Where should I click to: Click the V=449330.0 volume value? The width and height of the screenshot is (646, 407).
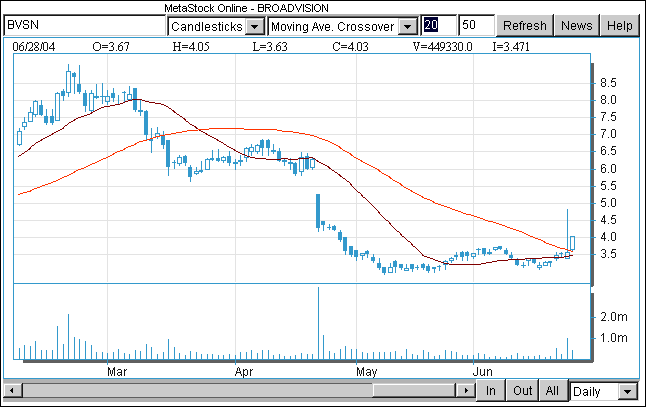point(442,47)
